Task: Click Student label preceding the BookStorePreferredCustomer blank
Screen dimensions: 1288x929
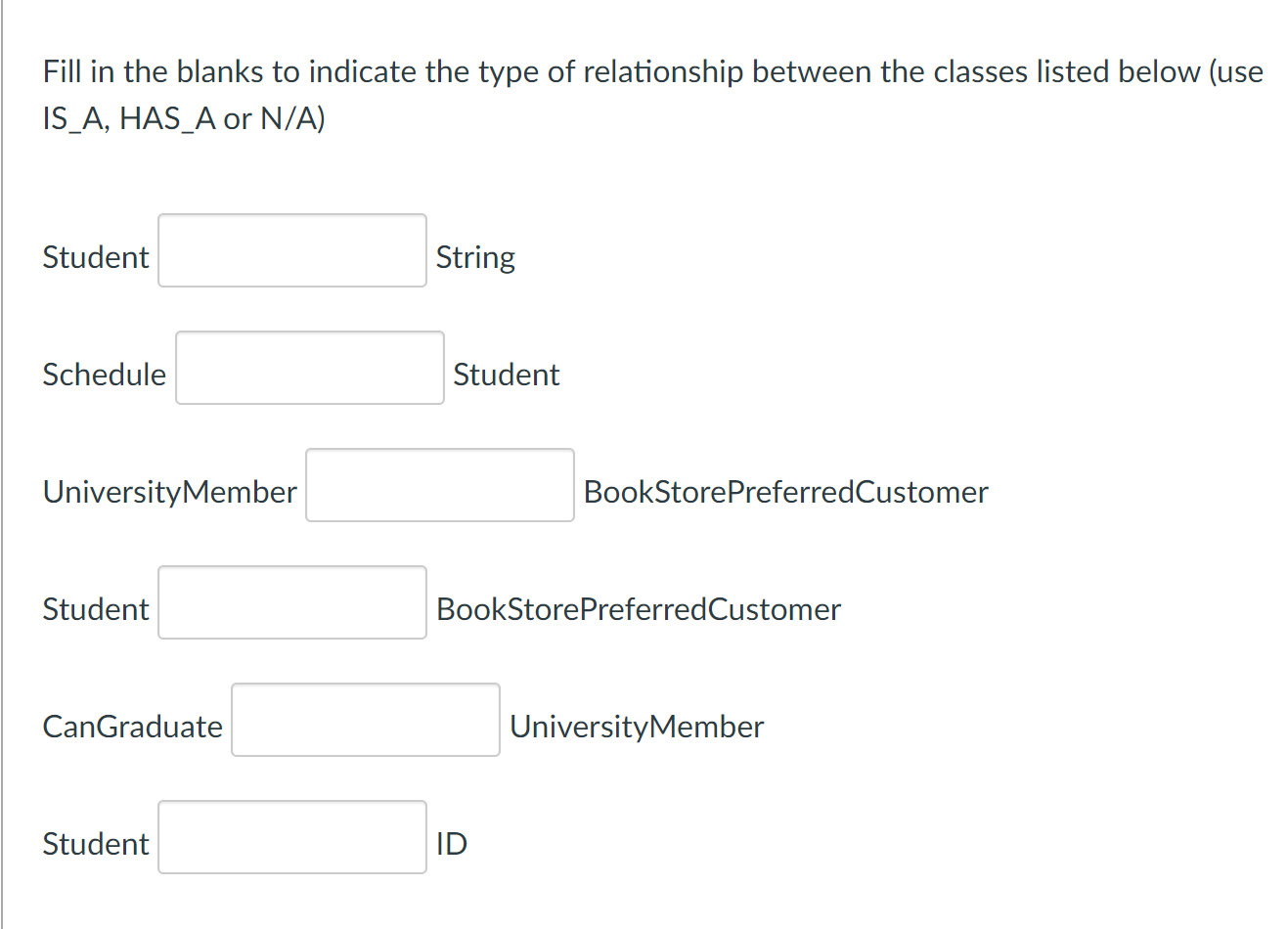Action: [96, 609]
